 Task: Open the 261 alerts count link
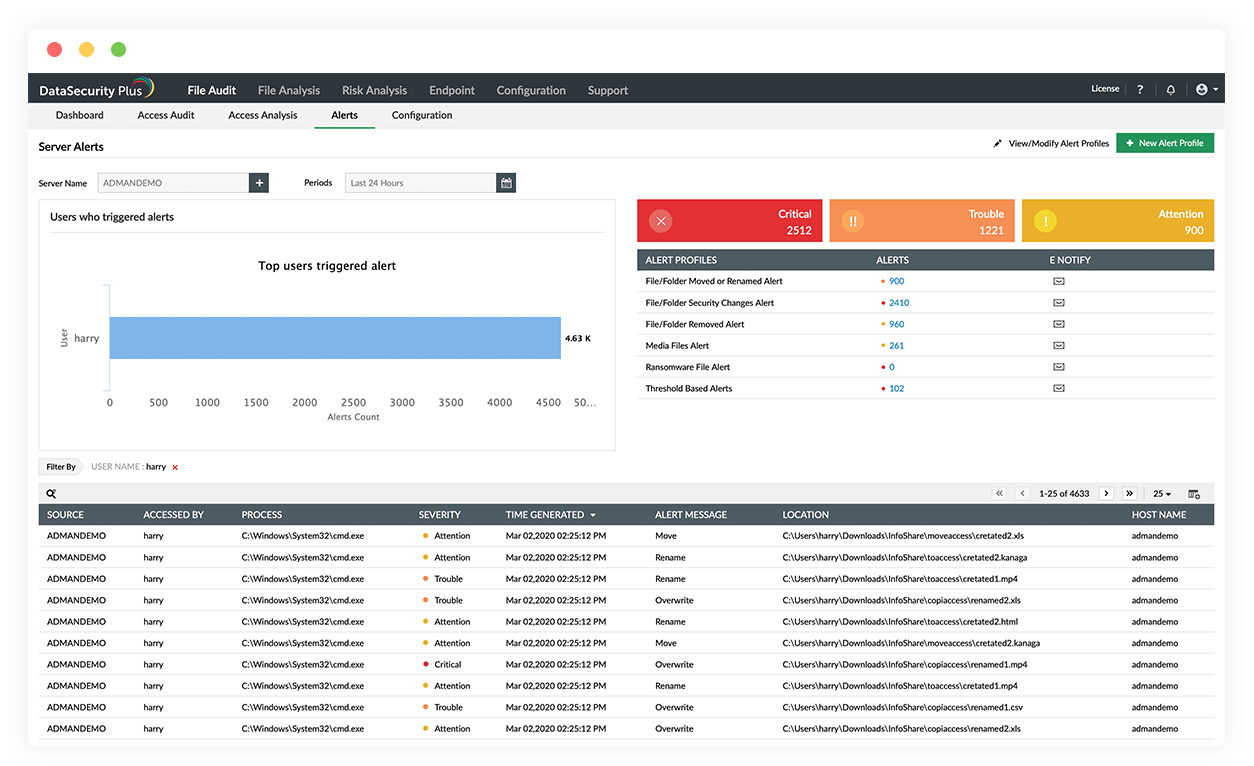896,345
